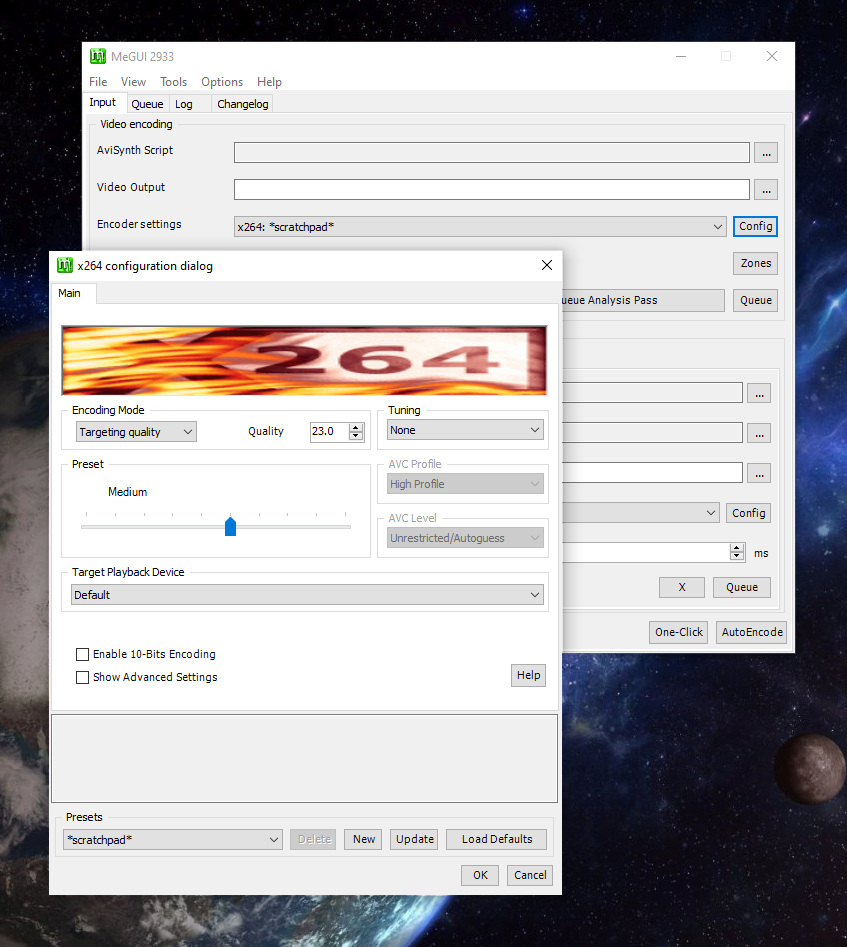Image resolution: width=847 pixels, height=947 pixels.
Task: Click the Preset slider thumb
Action: click(230, 526)
